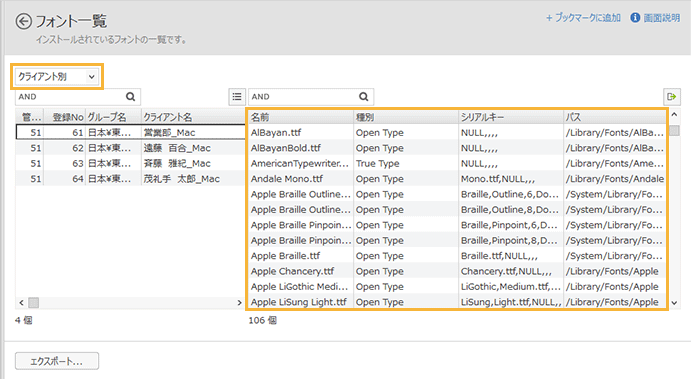
Task: Click the Braille,Outline,6 serial key cell
Action: [x=510, y=194]
